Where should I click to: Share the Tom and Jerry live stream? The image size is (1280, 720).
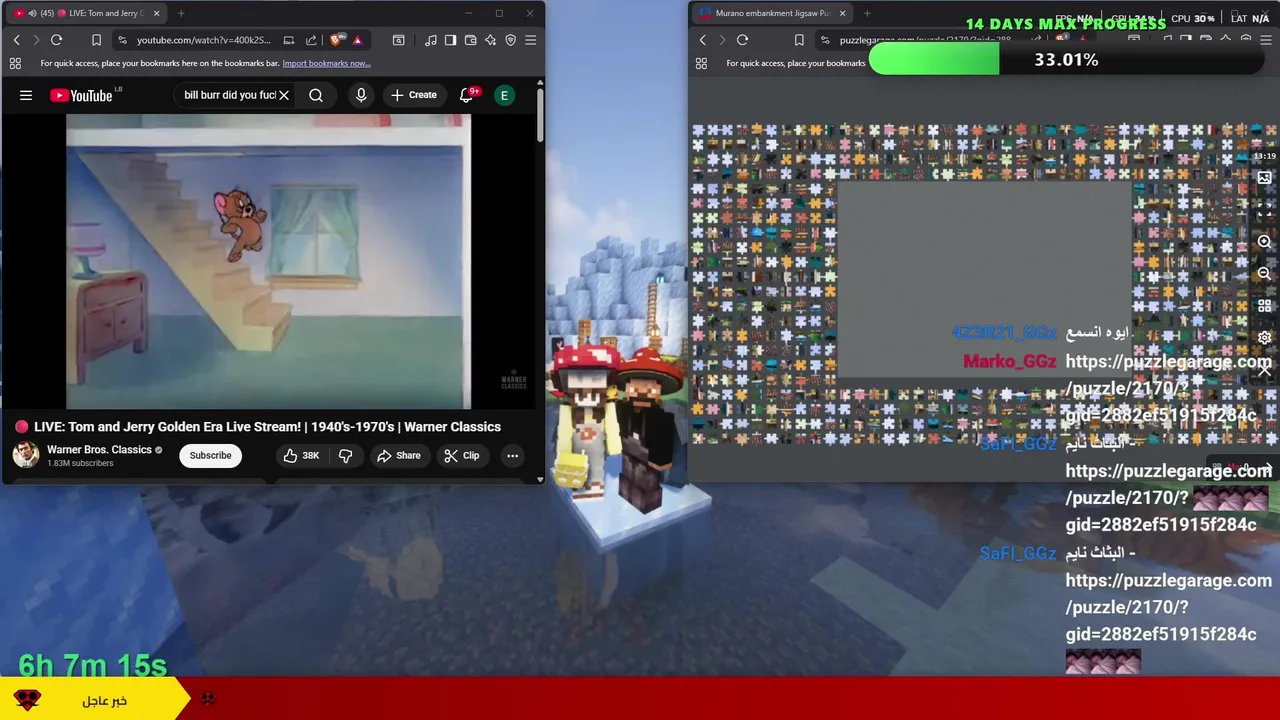398,455
